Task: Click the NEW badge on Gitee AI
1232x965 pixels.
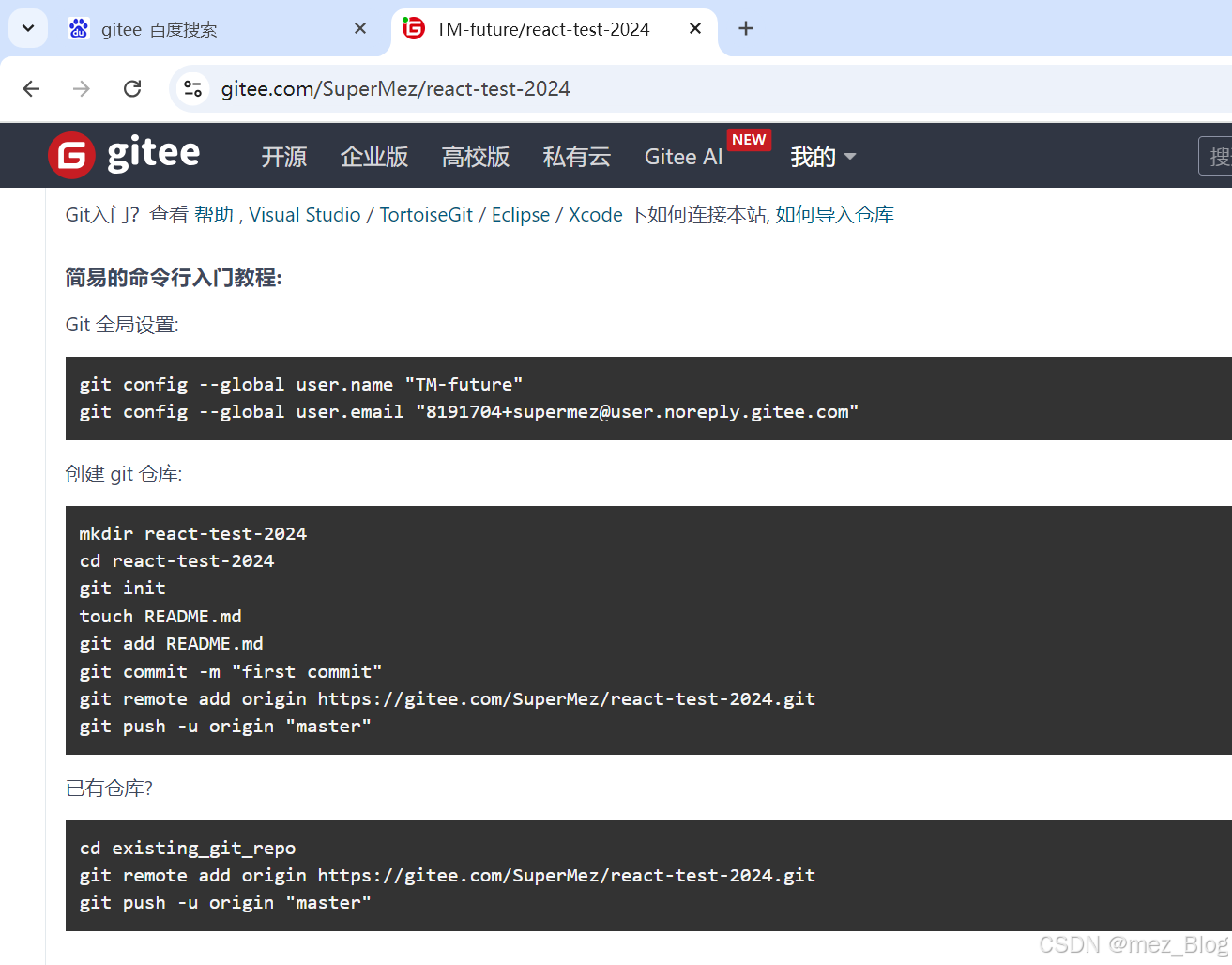Action: pos(749,140)
